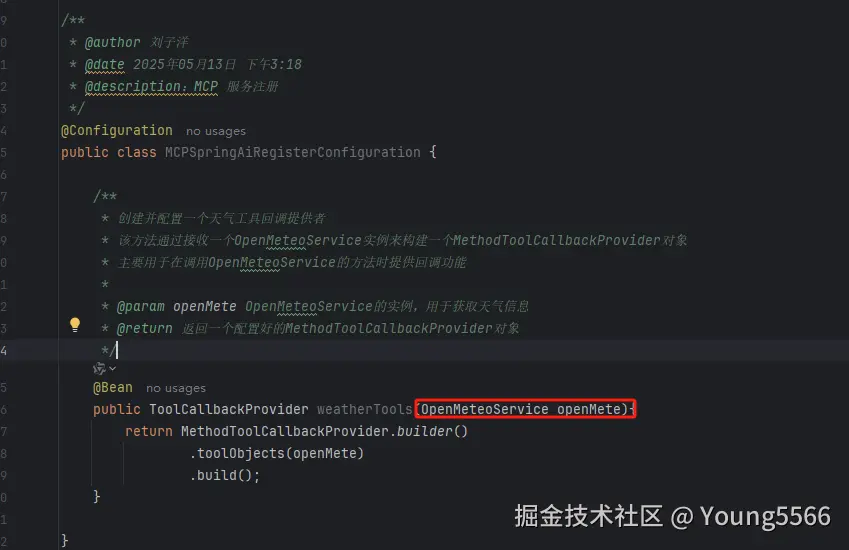The height and width of the screenshot is (550, 849).
Task: Click the @return Javadoc tag
Action: coord(145,329)
